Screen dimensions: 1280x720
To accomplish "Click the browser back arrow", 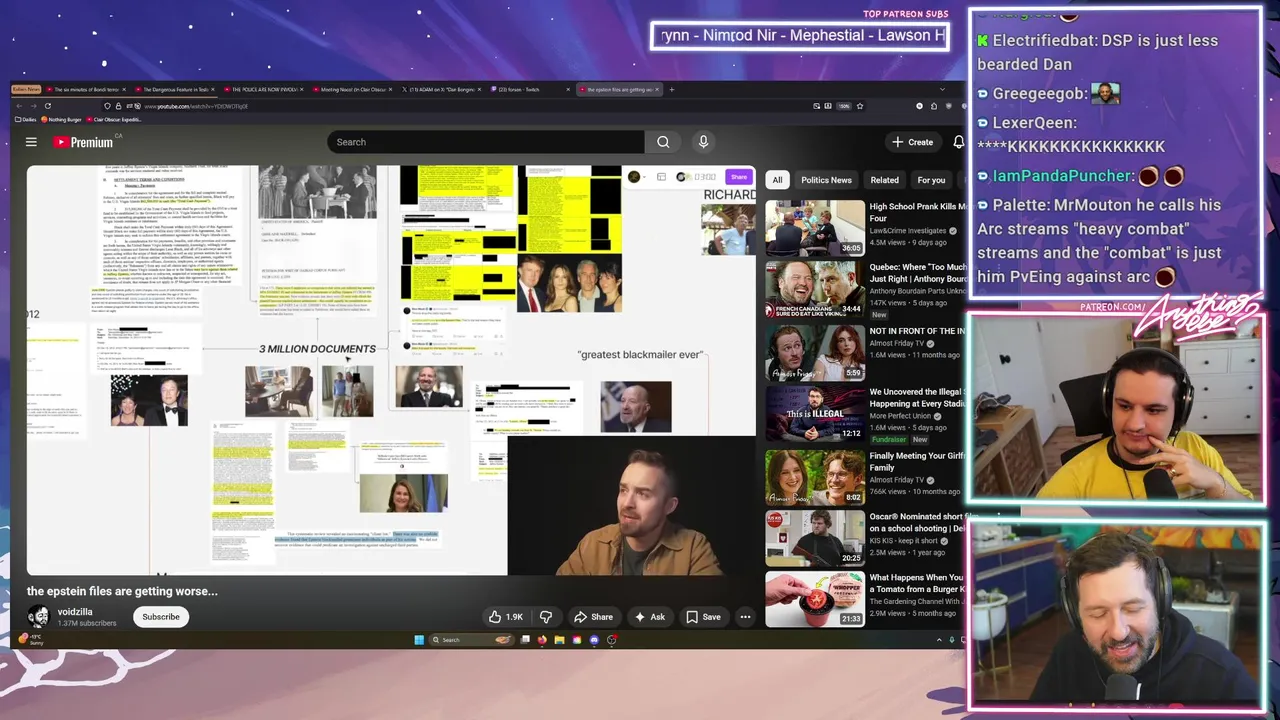I will [19, 106].
